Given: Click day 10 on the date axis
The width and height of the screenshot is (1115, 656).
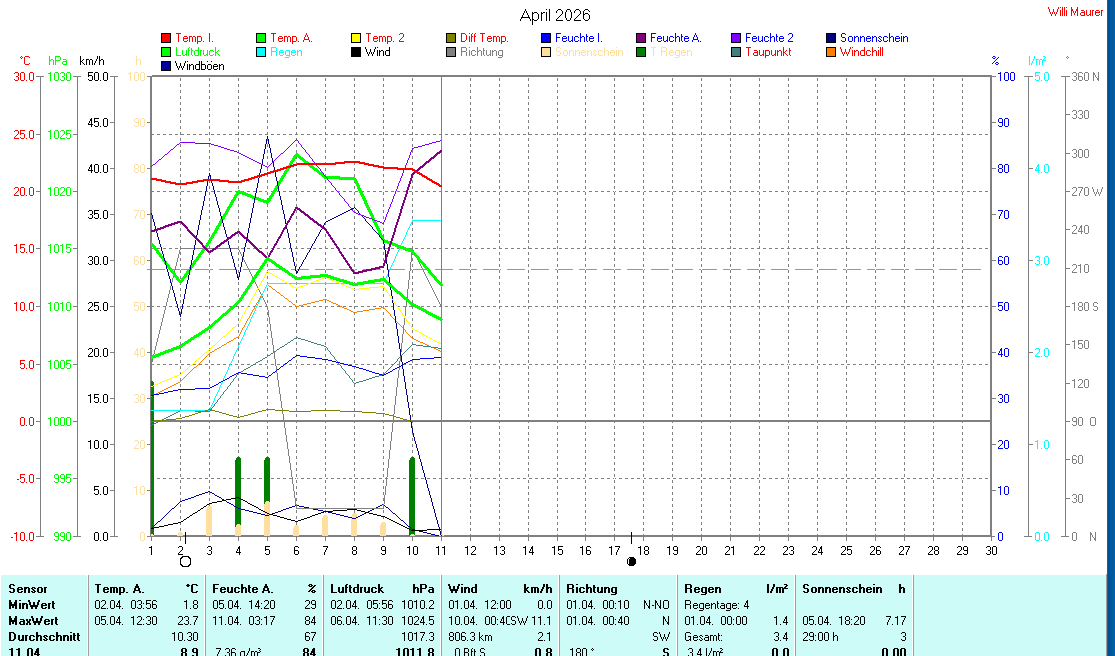Looking at the screenshot, I should (411, 550).
